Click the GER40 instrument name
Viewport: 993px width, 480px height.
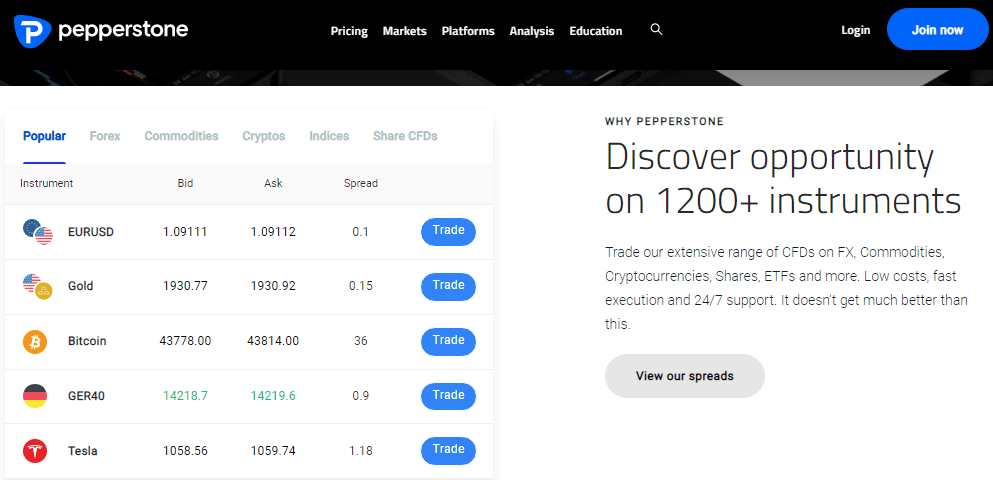pos(87,396)
